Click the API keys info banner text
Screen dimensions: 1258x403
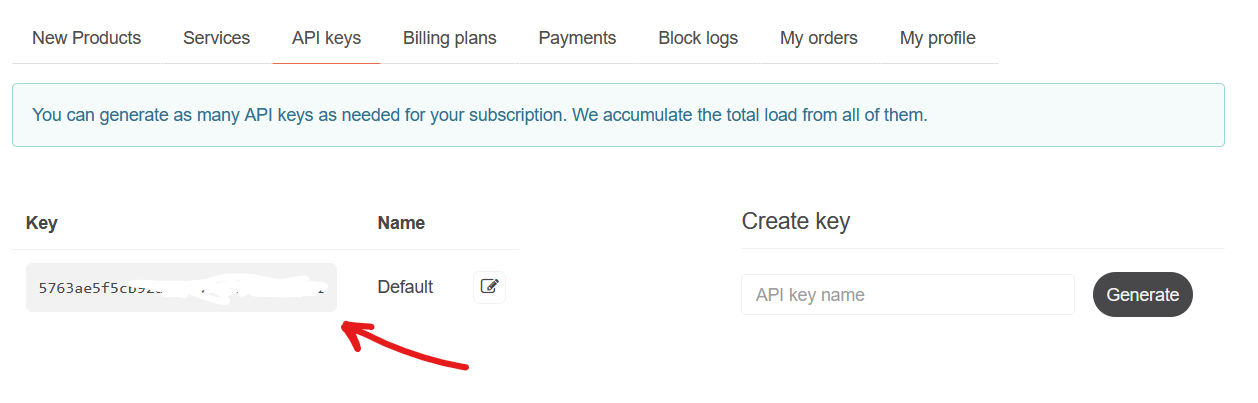coord(480,115)
